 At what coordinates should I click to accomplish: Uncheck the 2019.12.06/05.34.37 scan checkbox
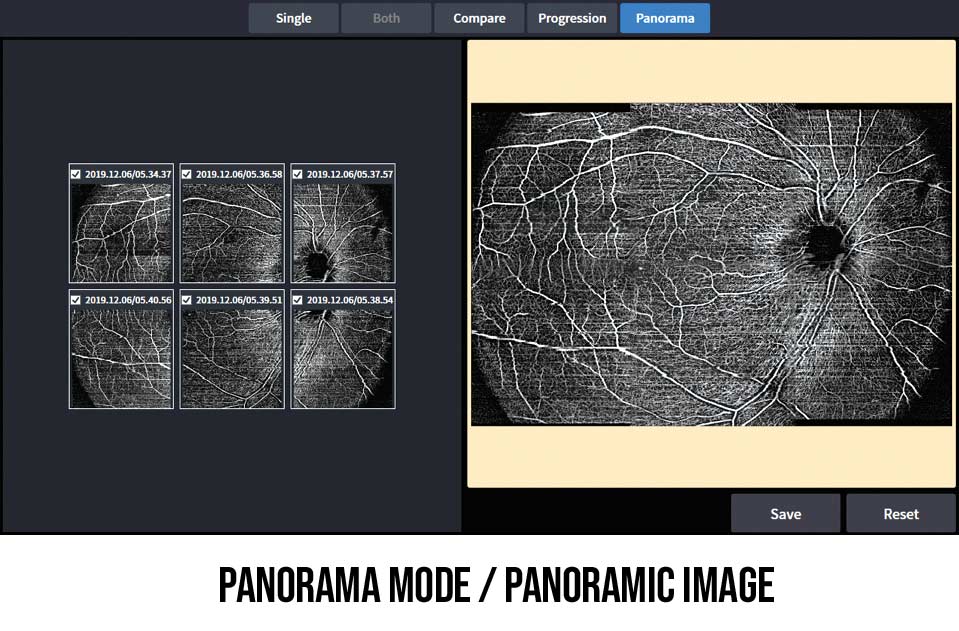point(76,174)
